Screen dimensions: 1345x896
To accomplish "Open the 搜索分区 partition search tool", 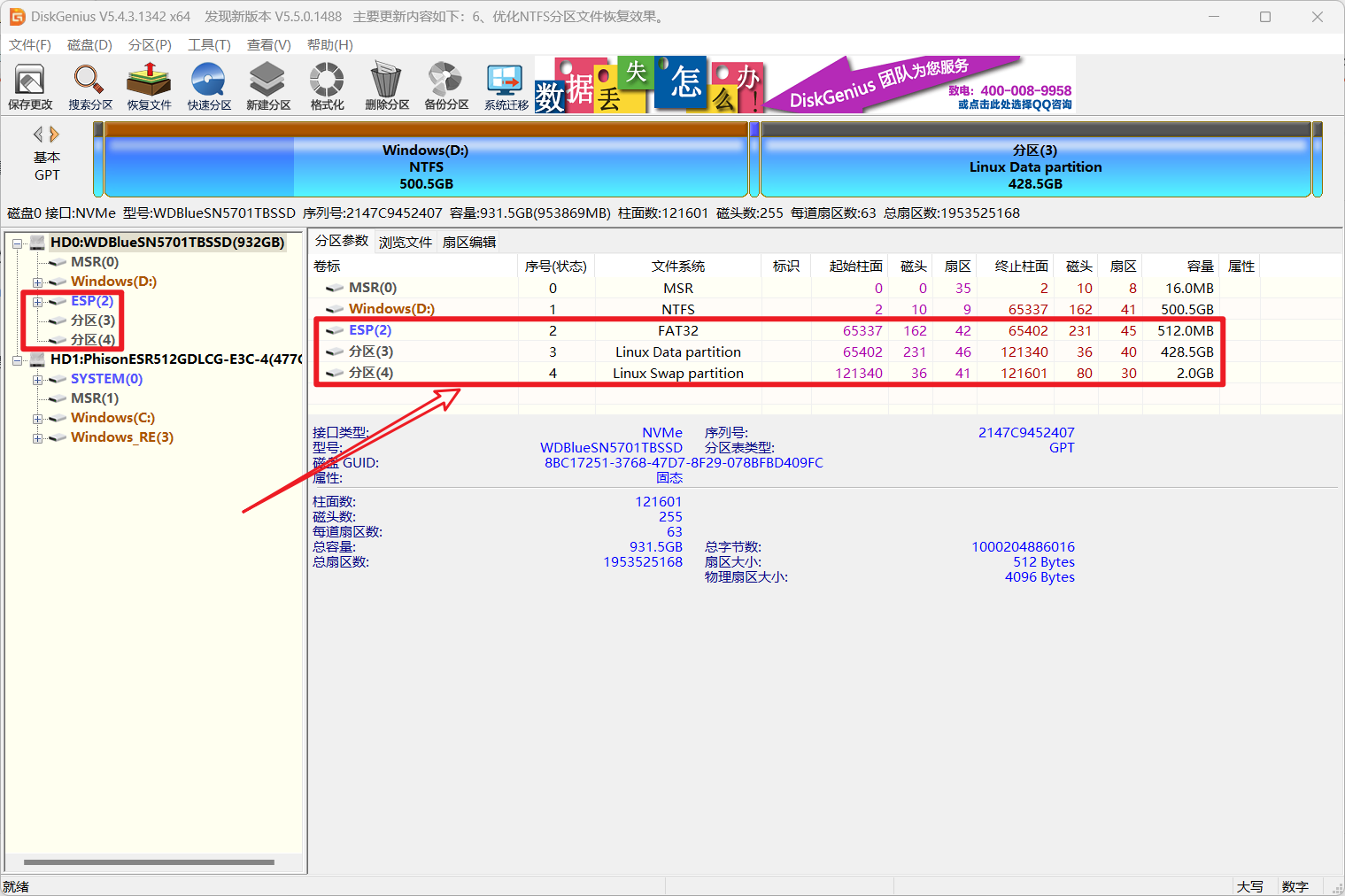I will [89, 86].
